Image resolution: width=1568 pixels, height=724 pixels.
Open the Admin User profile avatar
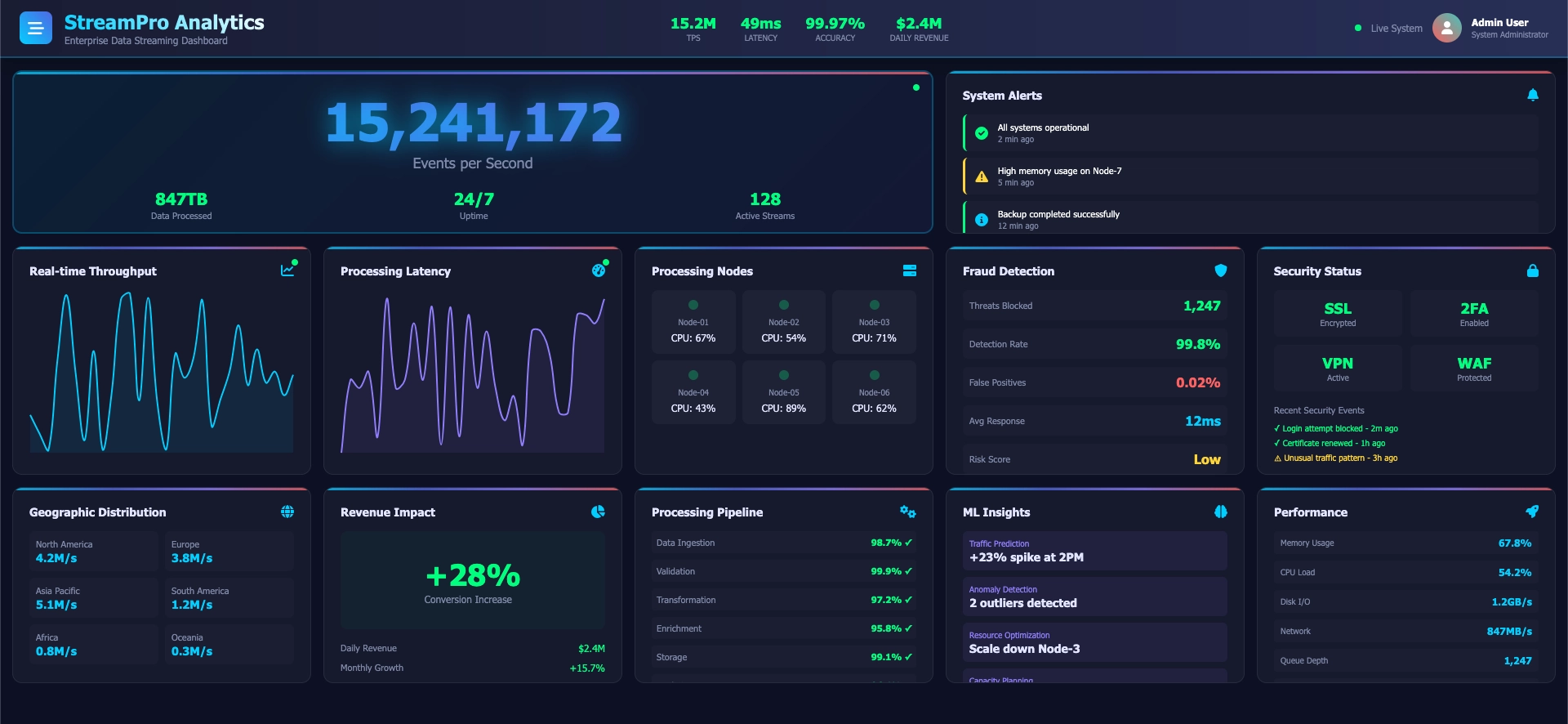click(x=1446, y=28)
